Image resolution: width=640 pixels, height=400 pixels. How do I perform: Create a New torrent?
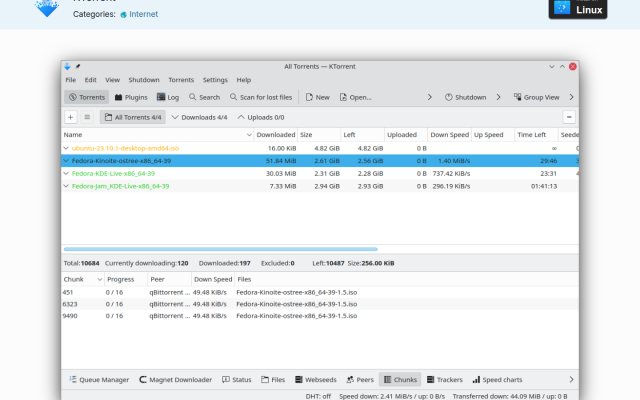(x=318, y=97)
